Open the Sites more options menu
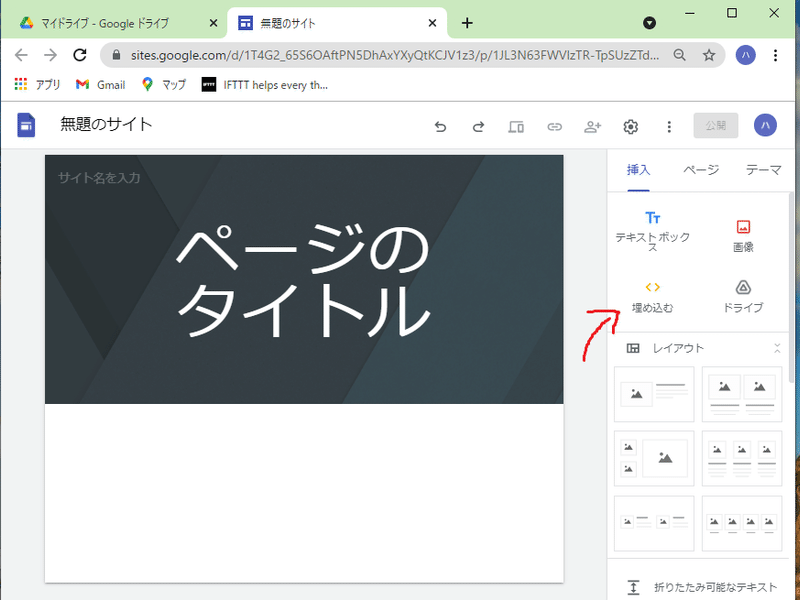Viewport: 800px width, 600px height. pyautogui.click(x=669, y=126)
